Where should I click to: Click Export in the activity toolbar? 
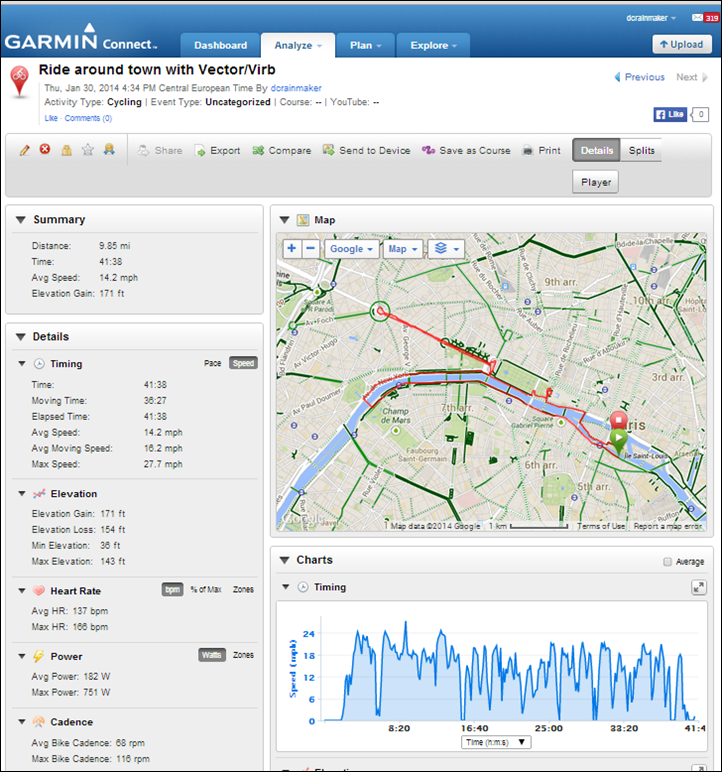tap(217, 151)
